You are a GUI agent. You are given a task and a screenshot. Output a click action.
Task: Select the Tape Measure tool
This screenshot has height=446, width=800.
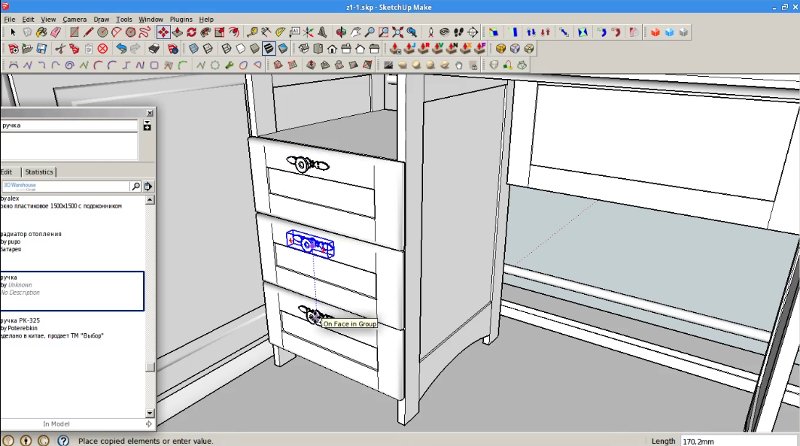(x=252, y=32)
